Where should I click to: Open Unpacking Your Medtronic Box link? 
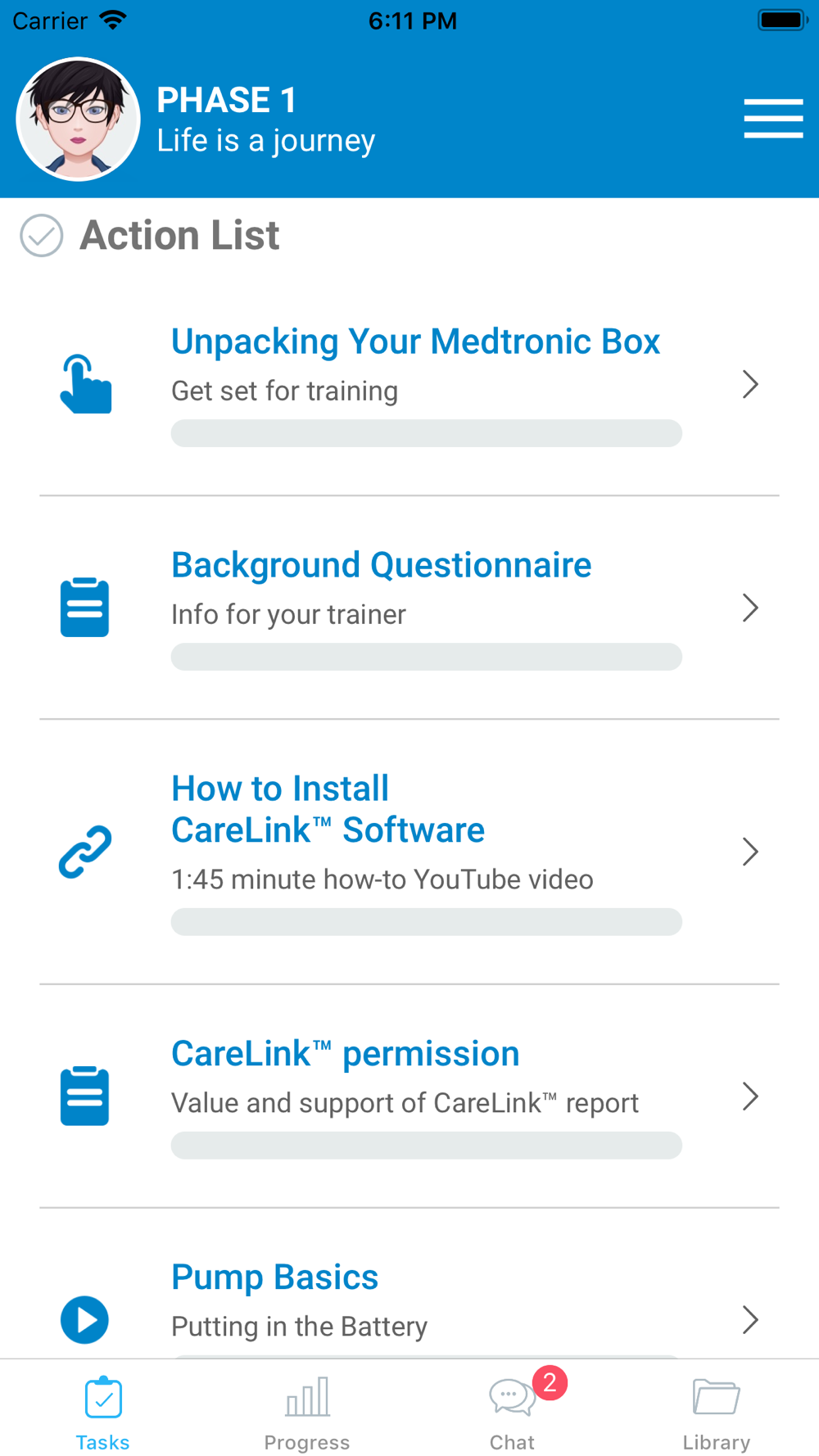pyautogui.click(x=415, y=341)
